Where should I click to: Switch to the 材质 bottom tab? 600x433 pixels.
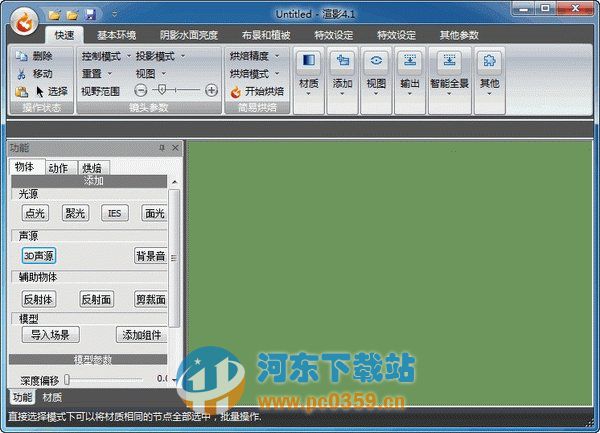pyautogui.click(x=52, y=397)
